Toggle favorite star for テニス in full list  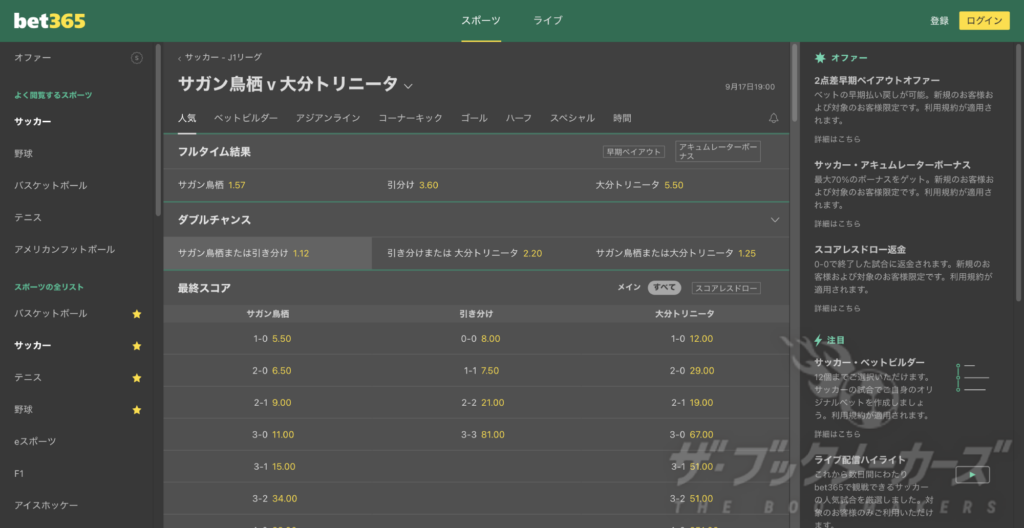click(136, 378)
